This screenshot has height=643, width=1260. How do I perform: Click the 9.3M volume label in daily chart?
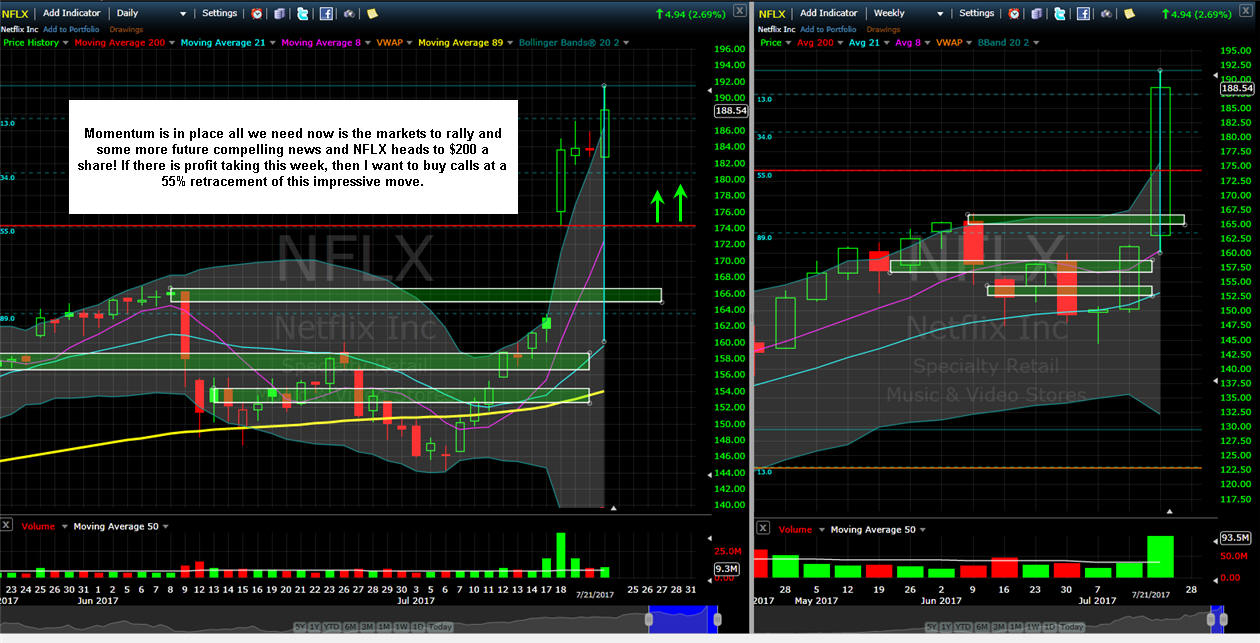[725, 569]
